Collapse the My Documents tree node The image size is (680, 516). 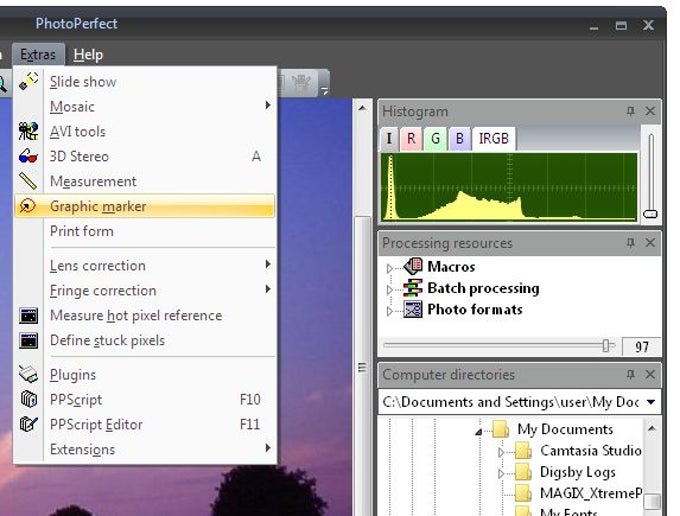click(x=479, y=431)
